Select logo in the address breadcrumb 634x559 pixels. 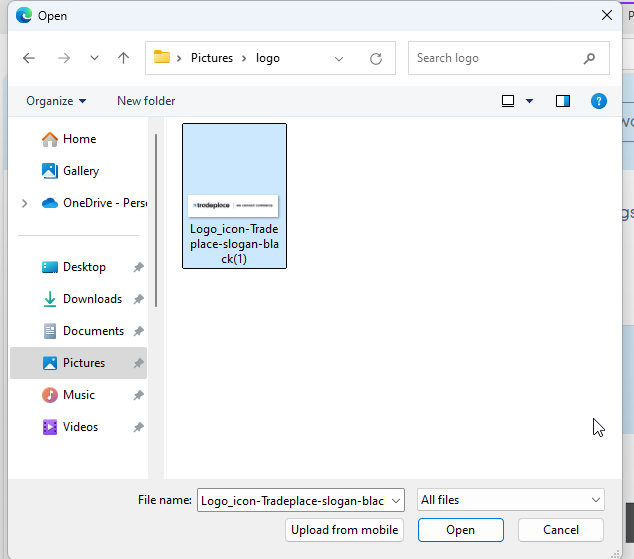point(267,58)
